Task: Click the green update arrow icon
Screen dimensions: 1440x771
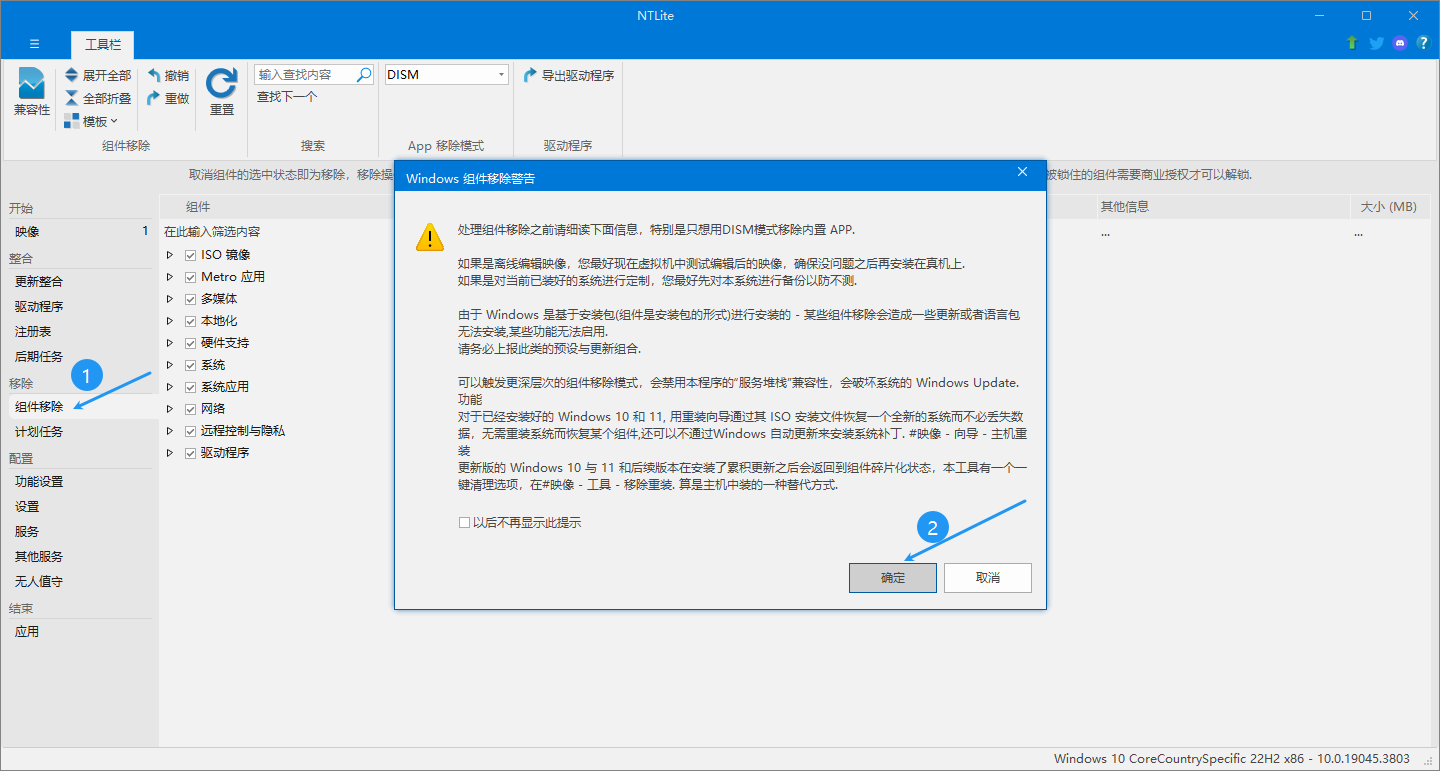Action: (x=1352, y=43)
